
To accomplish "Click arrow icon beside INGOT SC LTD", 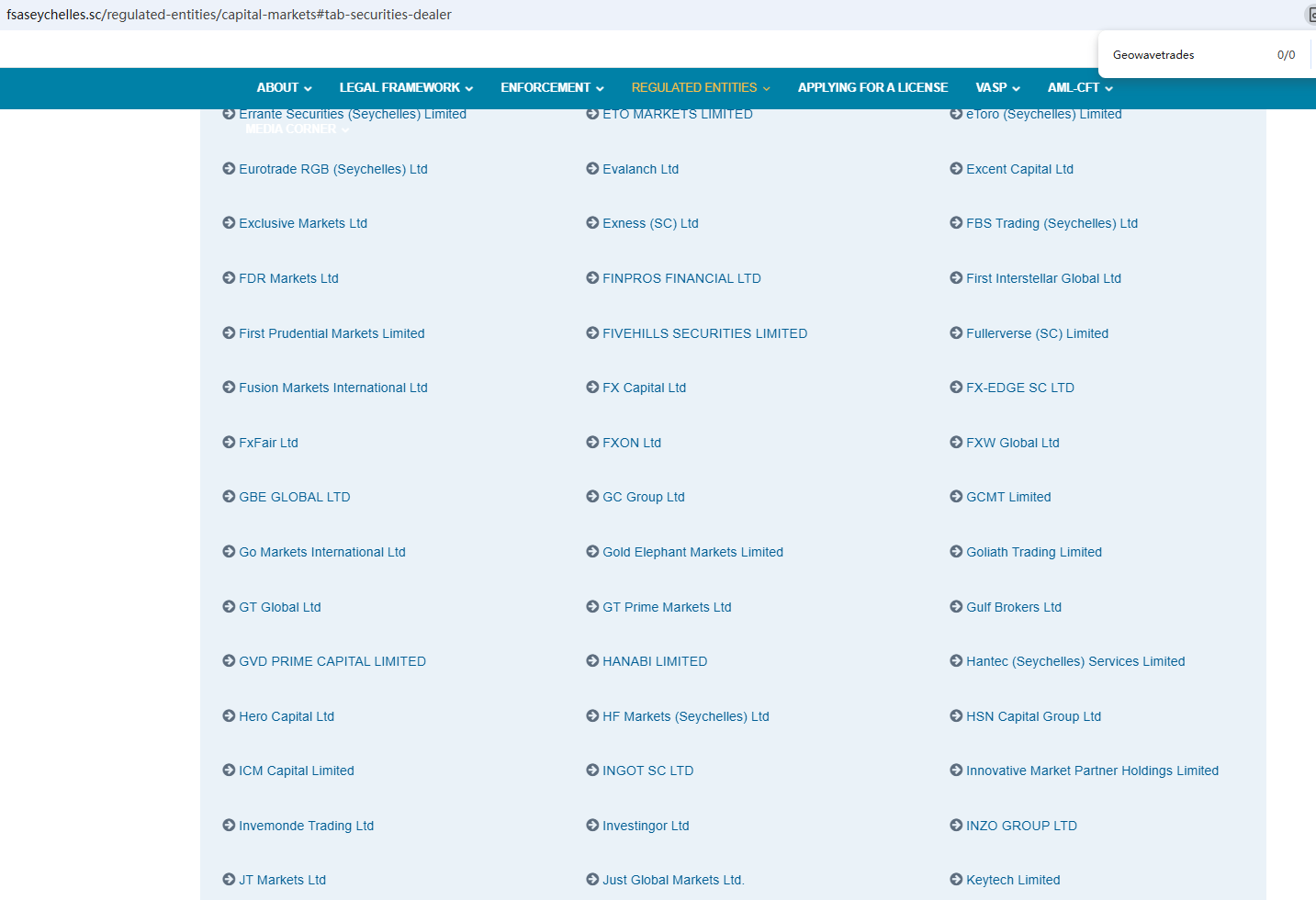I will point(592,771).
